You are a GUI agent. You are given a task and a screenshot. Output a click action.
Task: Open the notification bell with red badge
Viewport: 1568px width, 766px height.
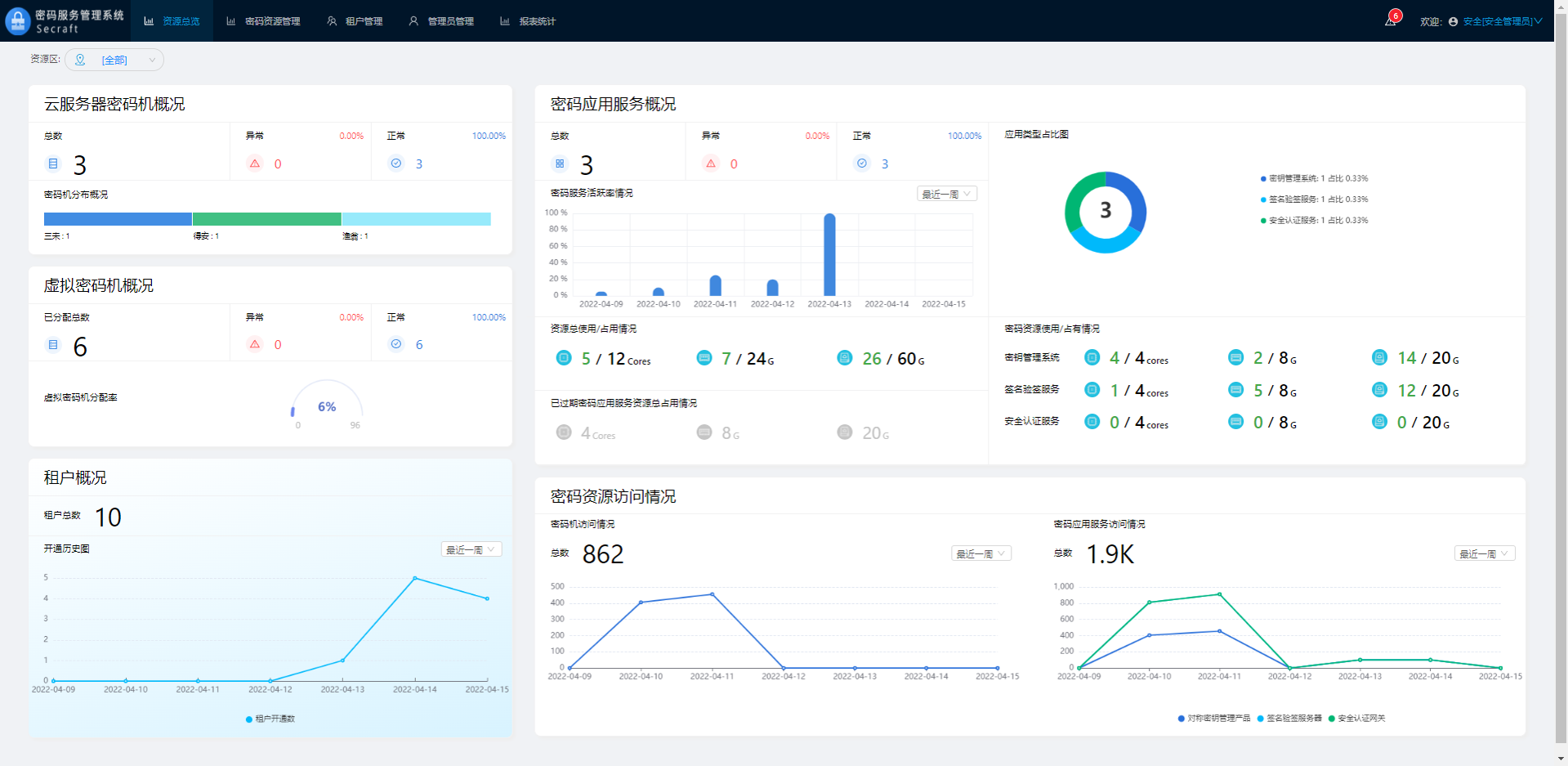tap(1391, 20)
